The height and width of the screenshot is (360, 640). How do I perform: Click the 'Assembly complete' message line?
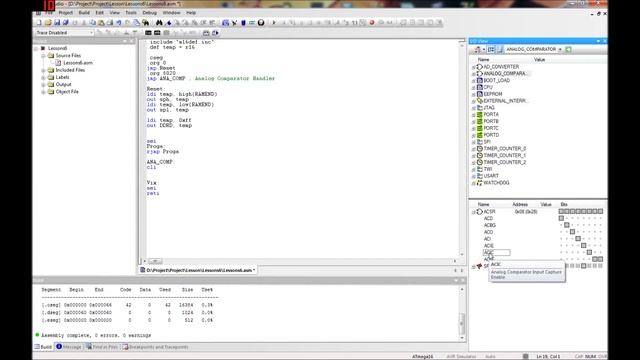coord(96,335)
